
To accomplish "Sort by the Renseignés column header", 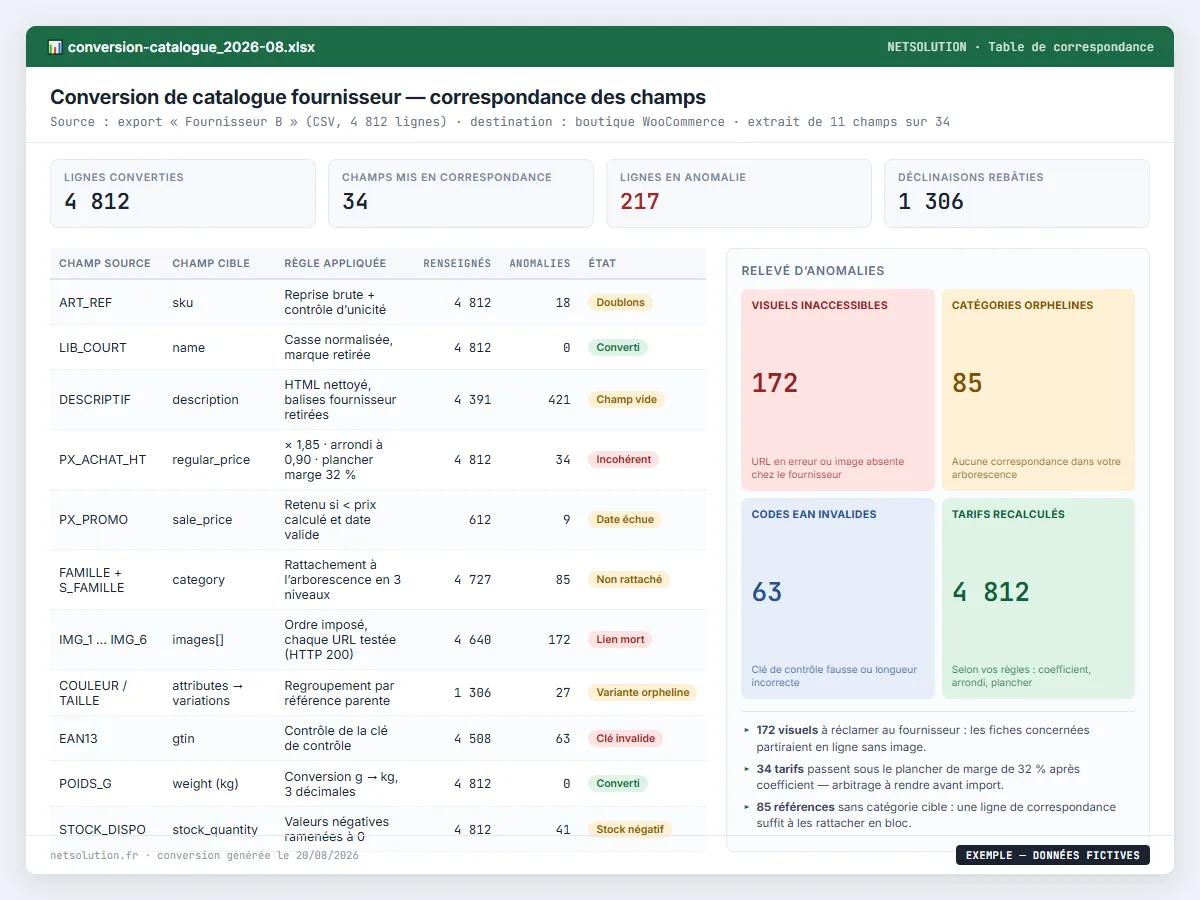I will 457,263.
